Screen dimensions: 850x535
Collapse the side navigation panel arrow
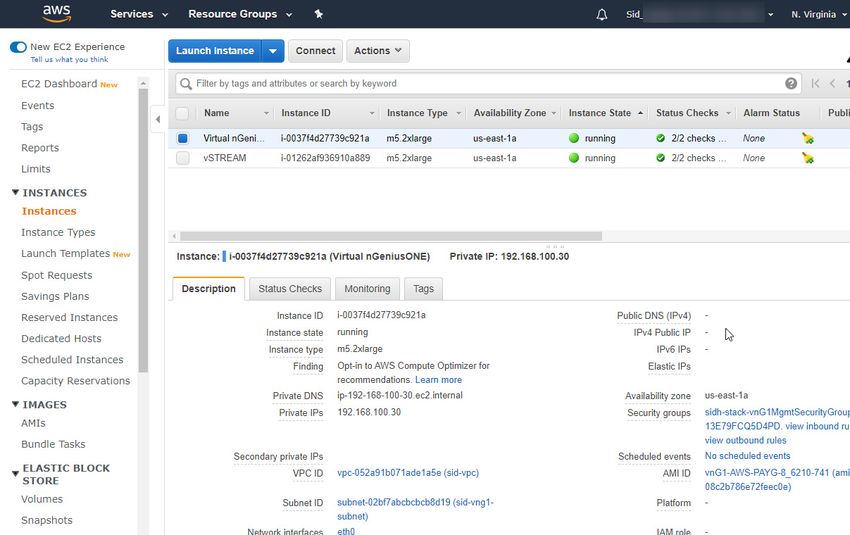[x=158, y=119]
